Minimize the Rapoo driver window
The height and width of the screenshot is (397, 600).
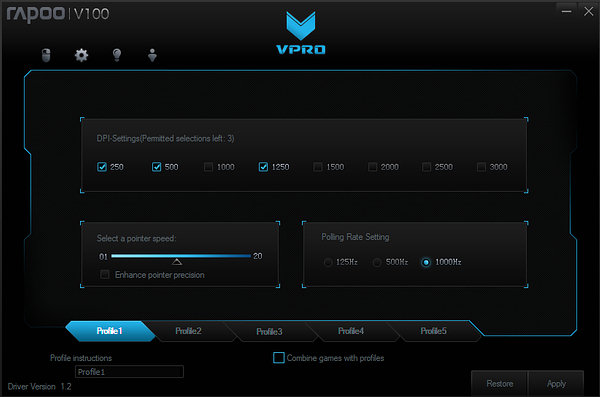tap(566, 11)
